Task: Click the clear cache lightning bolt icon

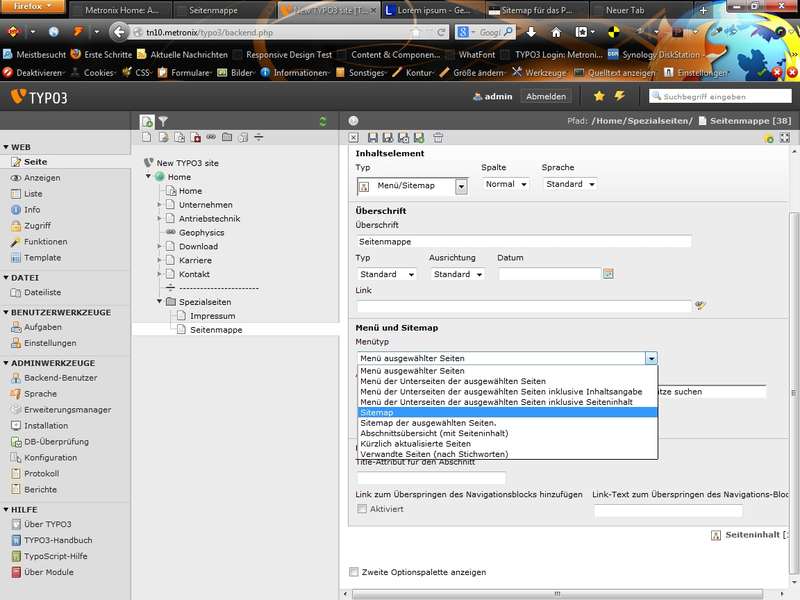Action: pyautogui.click(x=620, y=96)
